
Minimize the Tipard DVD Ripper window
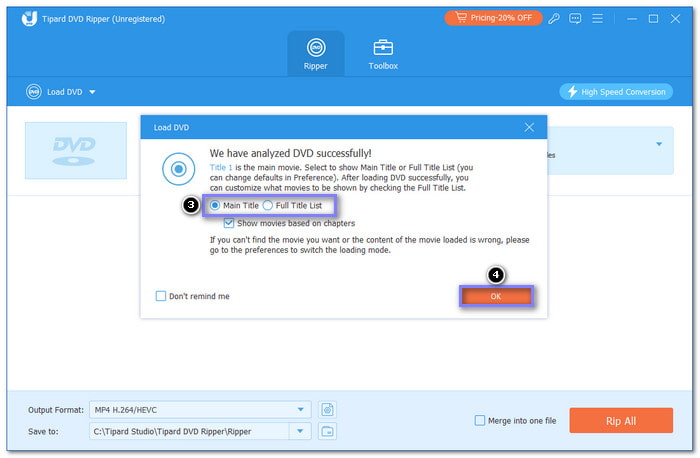[x=632, y=19]
